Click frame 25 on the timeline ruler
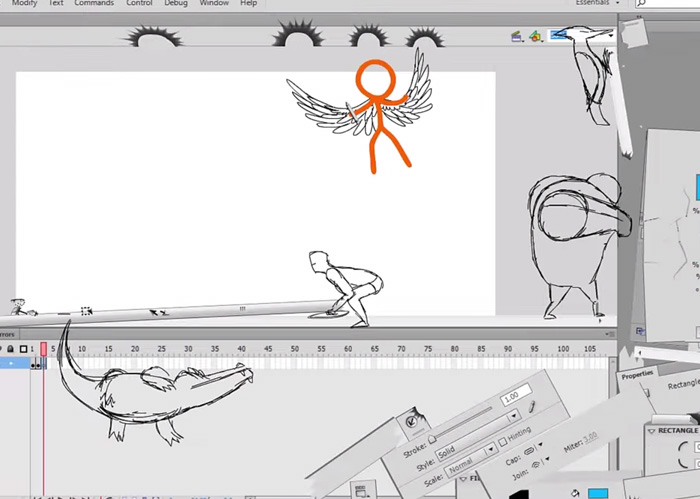 point(162,349)
